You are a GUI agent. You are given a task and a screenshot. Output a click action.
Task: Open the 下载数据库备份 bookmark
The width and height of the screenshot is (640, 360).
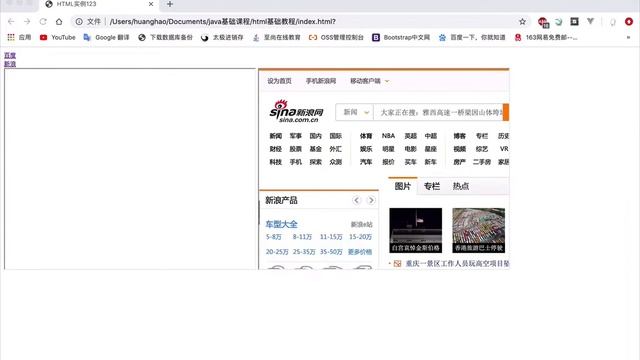(x=165, y=38)
